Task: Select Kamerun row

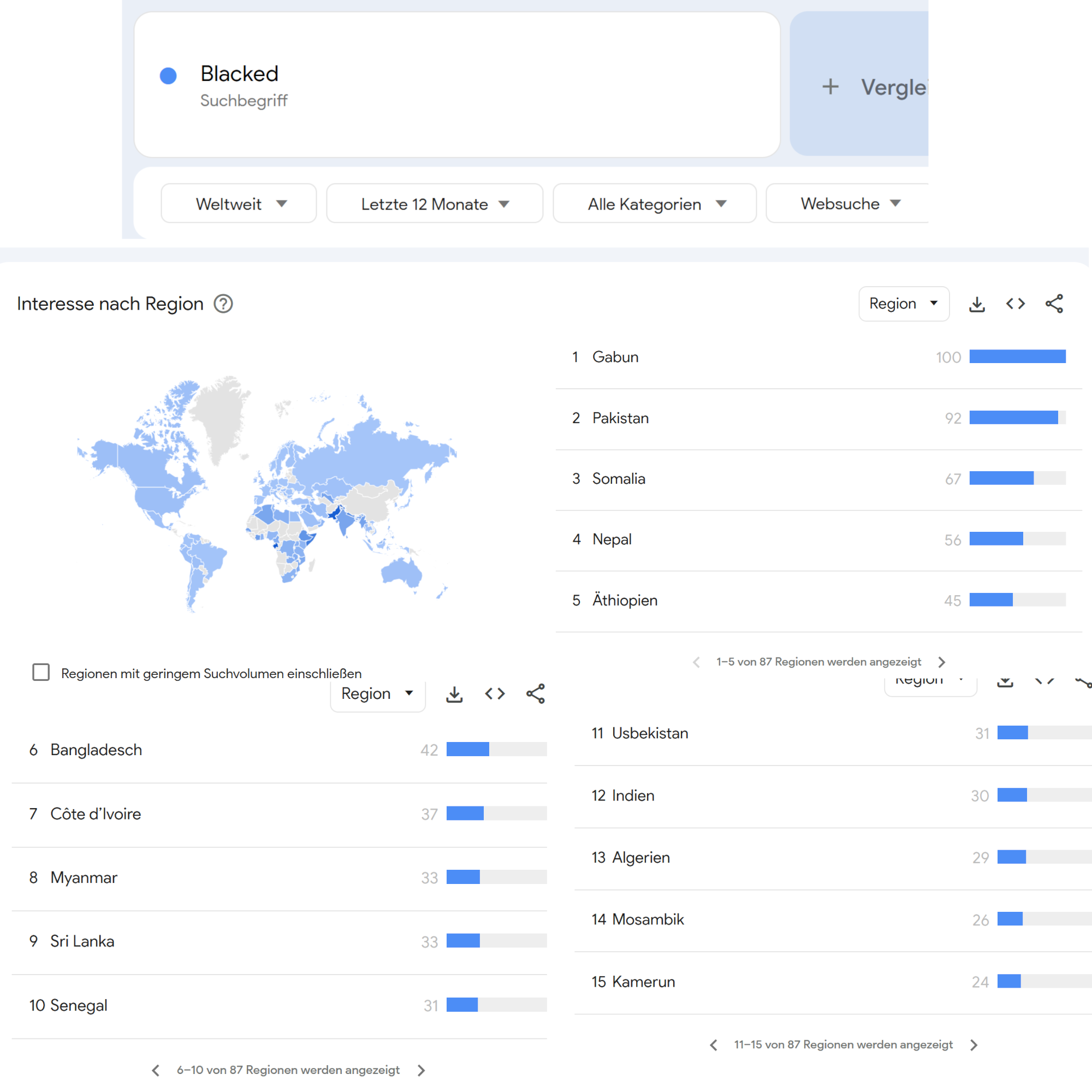Action: coord(833,982)
